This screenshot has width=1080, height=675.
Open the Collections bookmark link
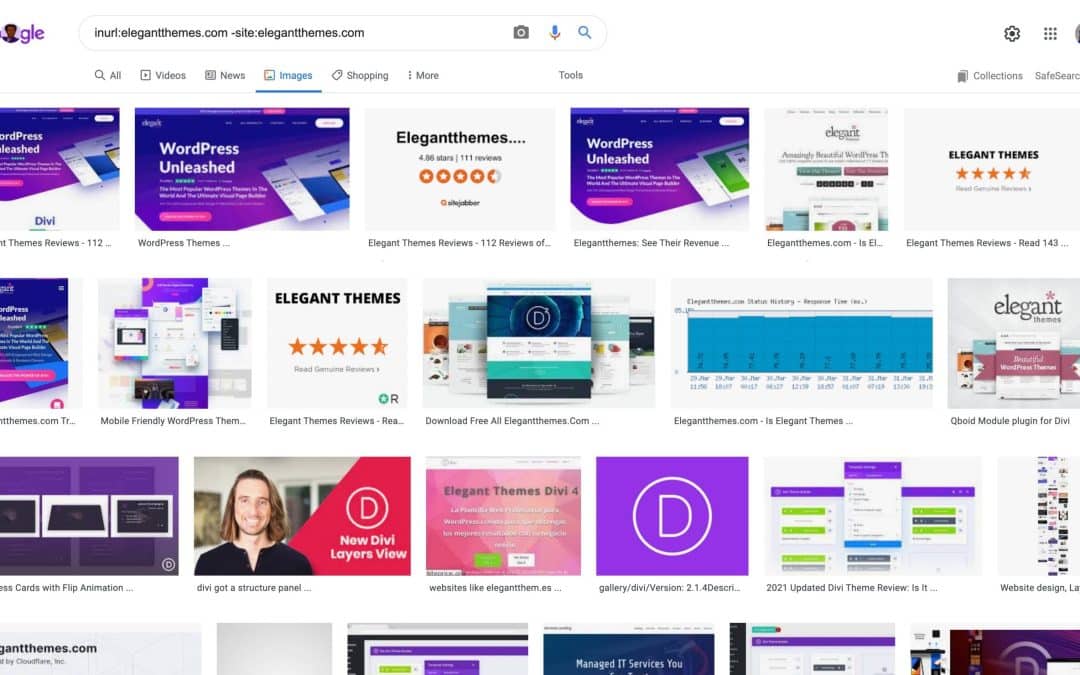coord(990,76)
